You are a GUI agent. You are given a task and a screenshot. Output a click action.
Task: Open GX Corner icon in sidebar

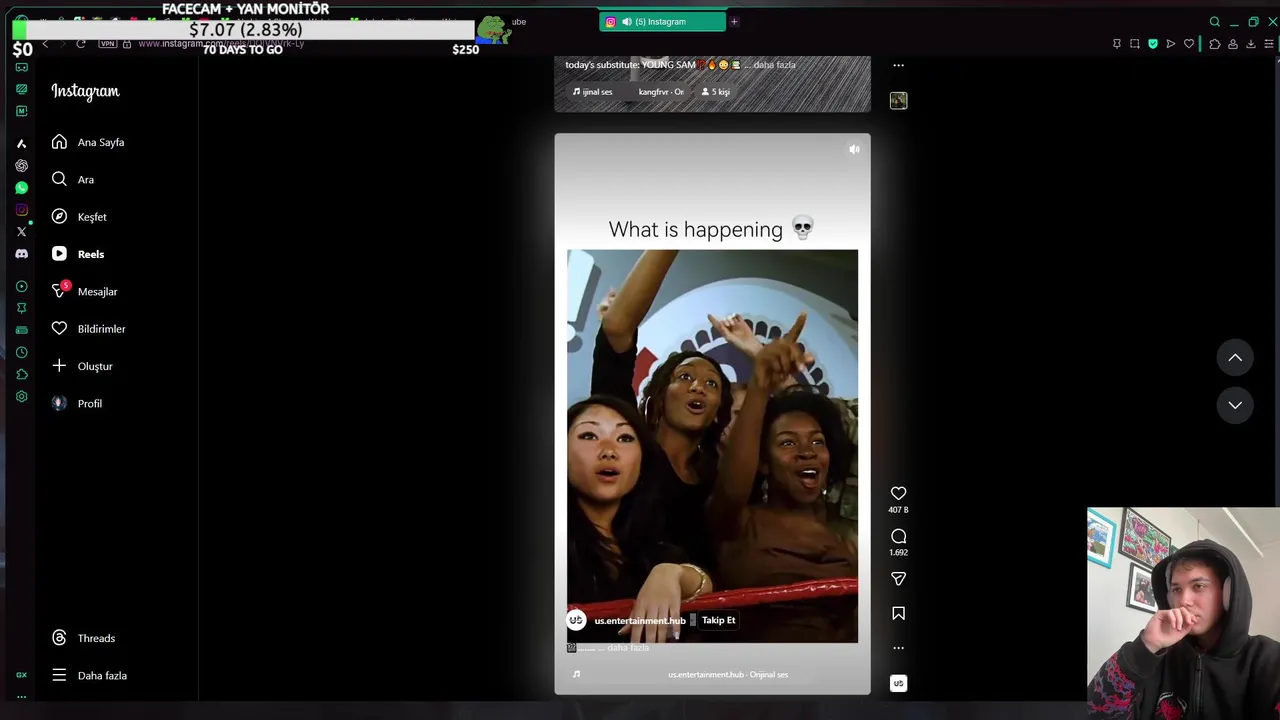click(21, 675)
